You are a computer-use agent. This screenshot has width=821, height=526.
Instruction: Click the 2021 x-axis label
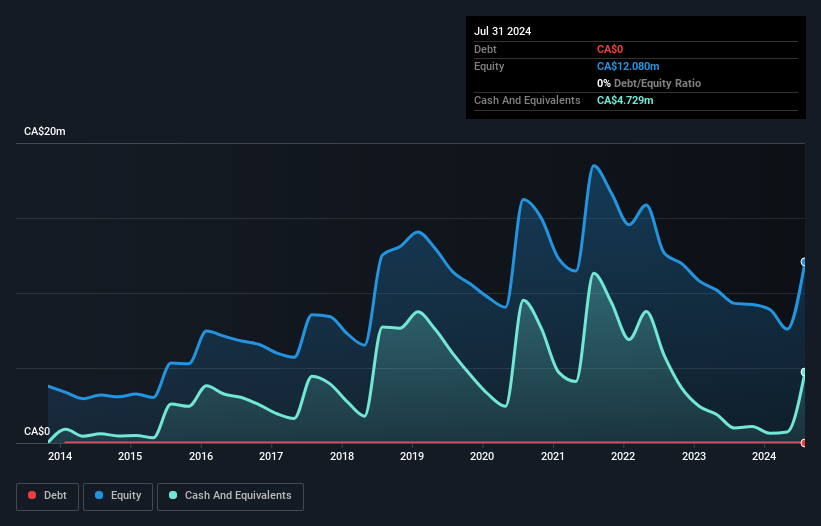coord(553,456)
